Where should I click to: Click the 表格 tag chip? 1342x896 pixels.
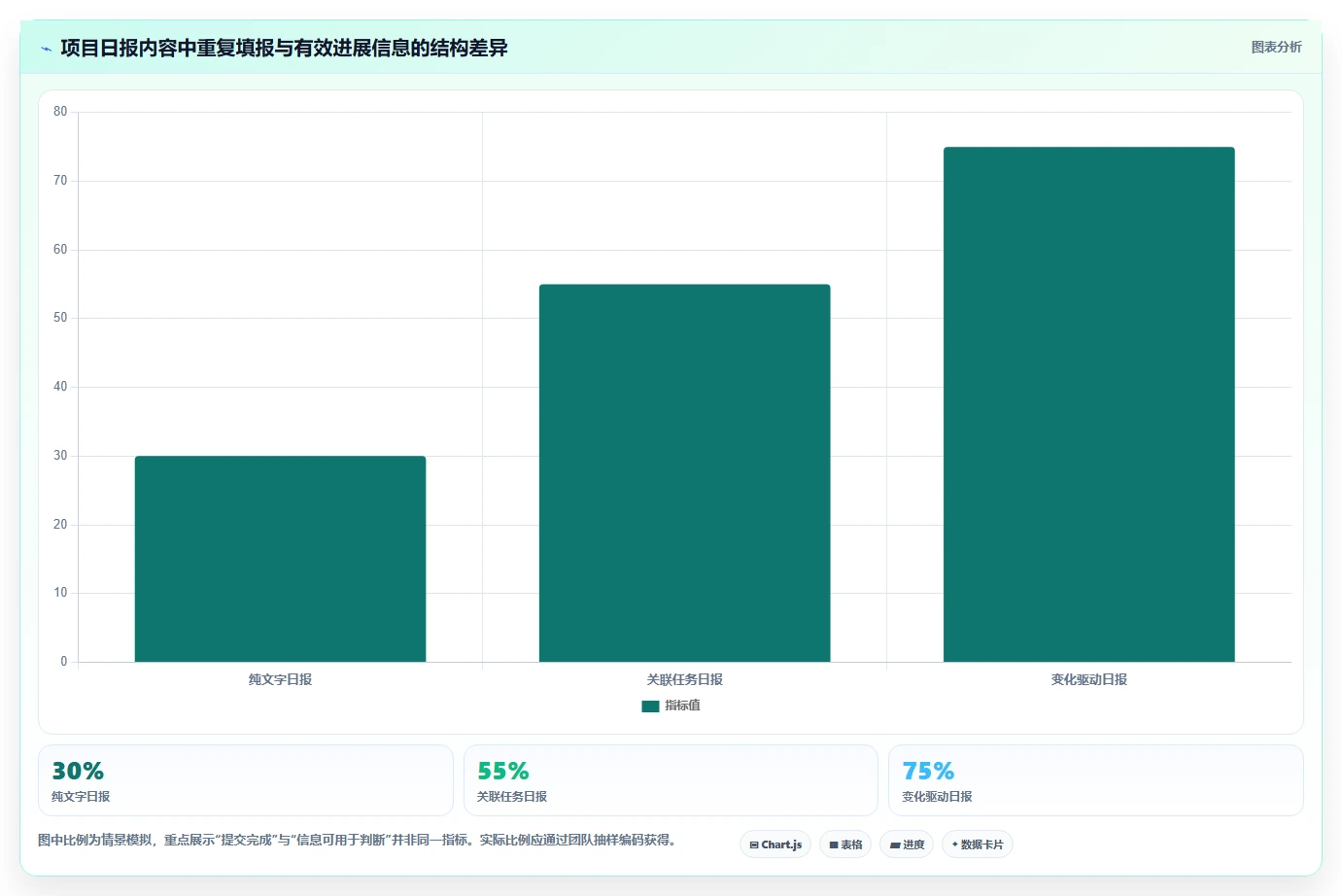pyautogui.click(x=845, y=844)
